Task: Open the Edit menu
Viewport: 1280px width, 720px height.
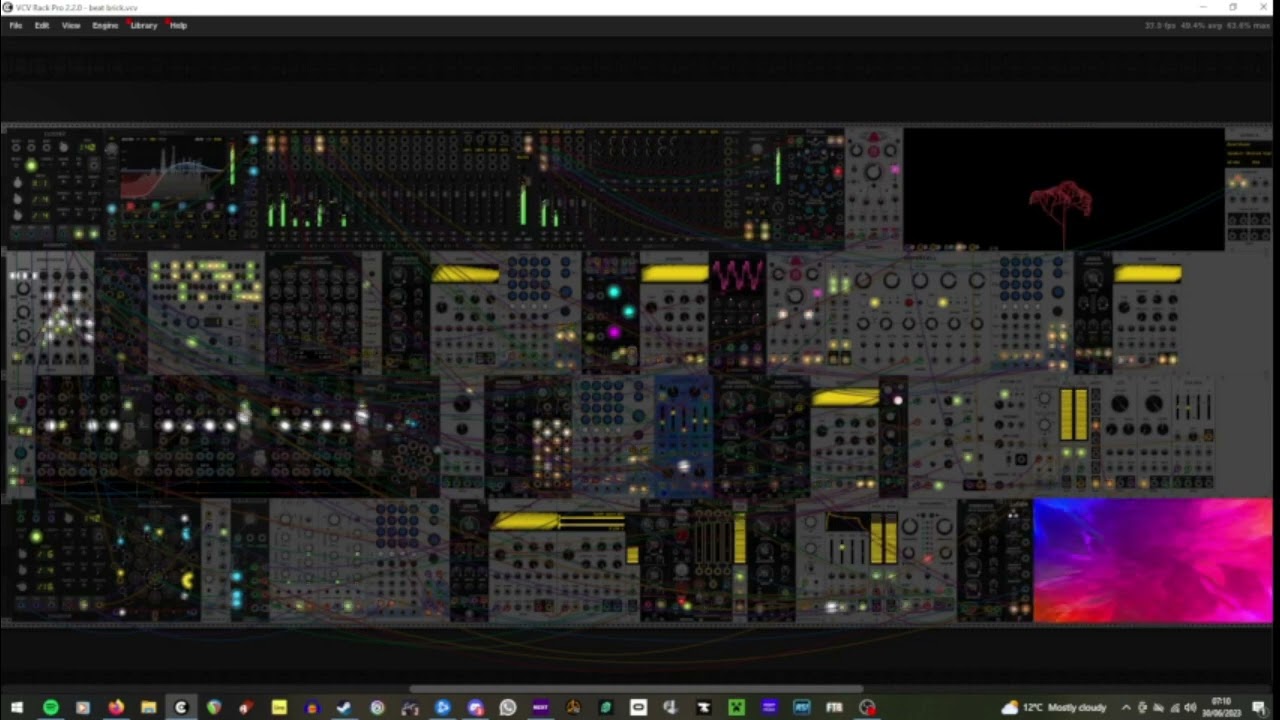Action: click(x=42, y=25)
